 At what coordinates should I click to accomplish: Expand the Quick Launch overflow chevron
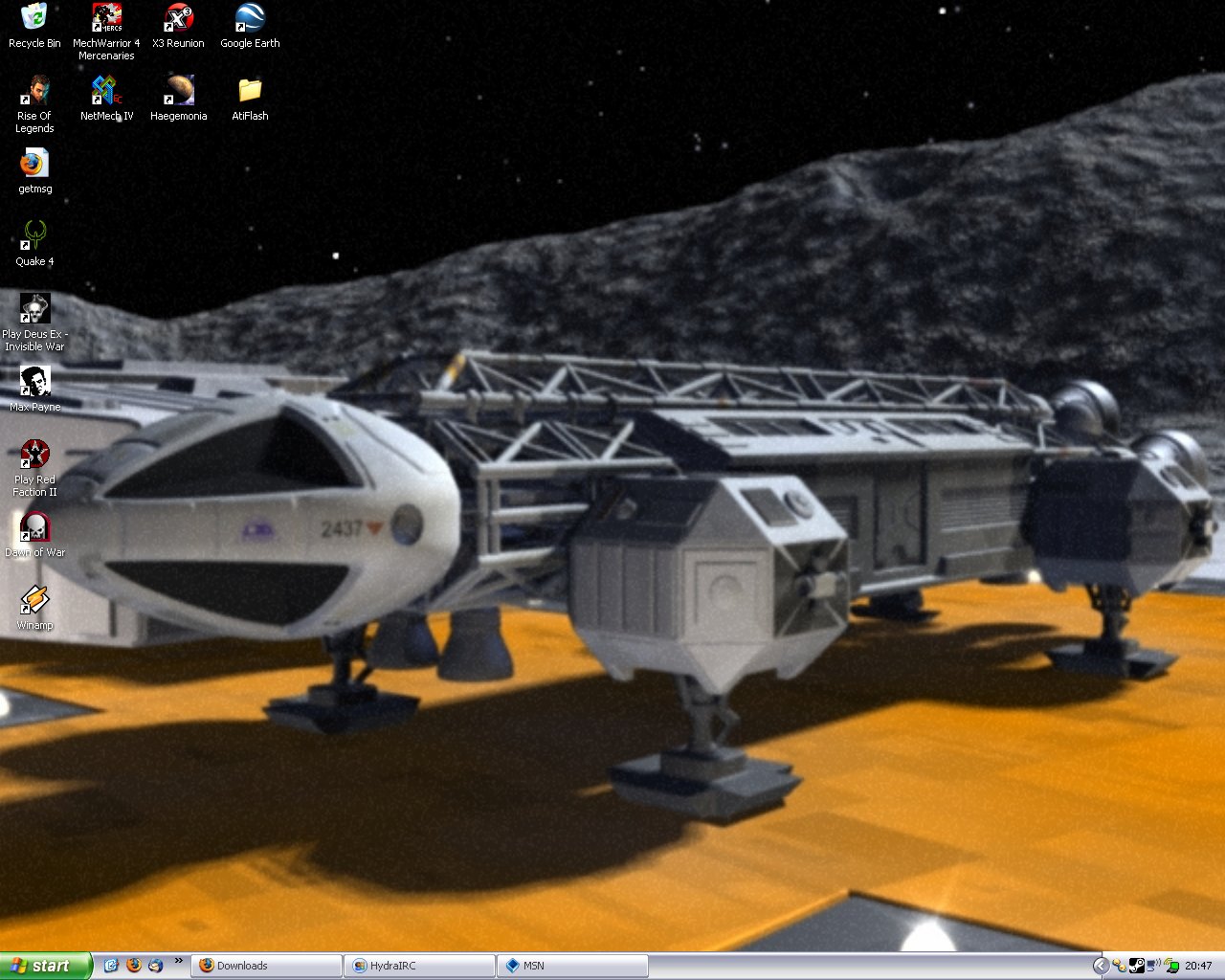point(178,962)
